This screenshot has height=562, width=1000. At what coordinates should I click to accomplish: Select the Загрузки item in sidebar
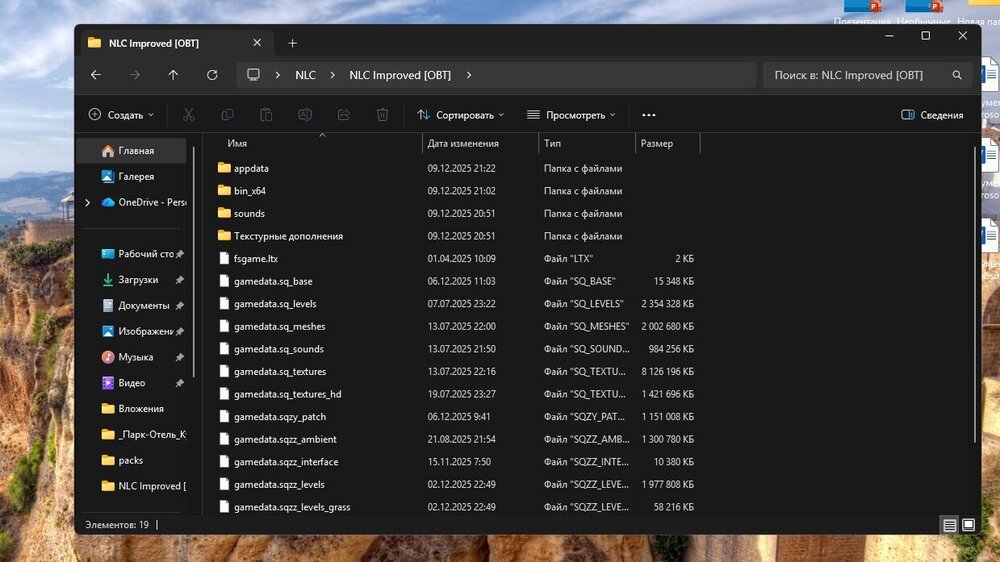(137, 280)
